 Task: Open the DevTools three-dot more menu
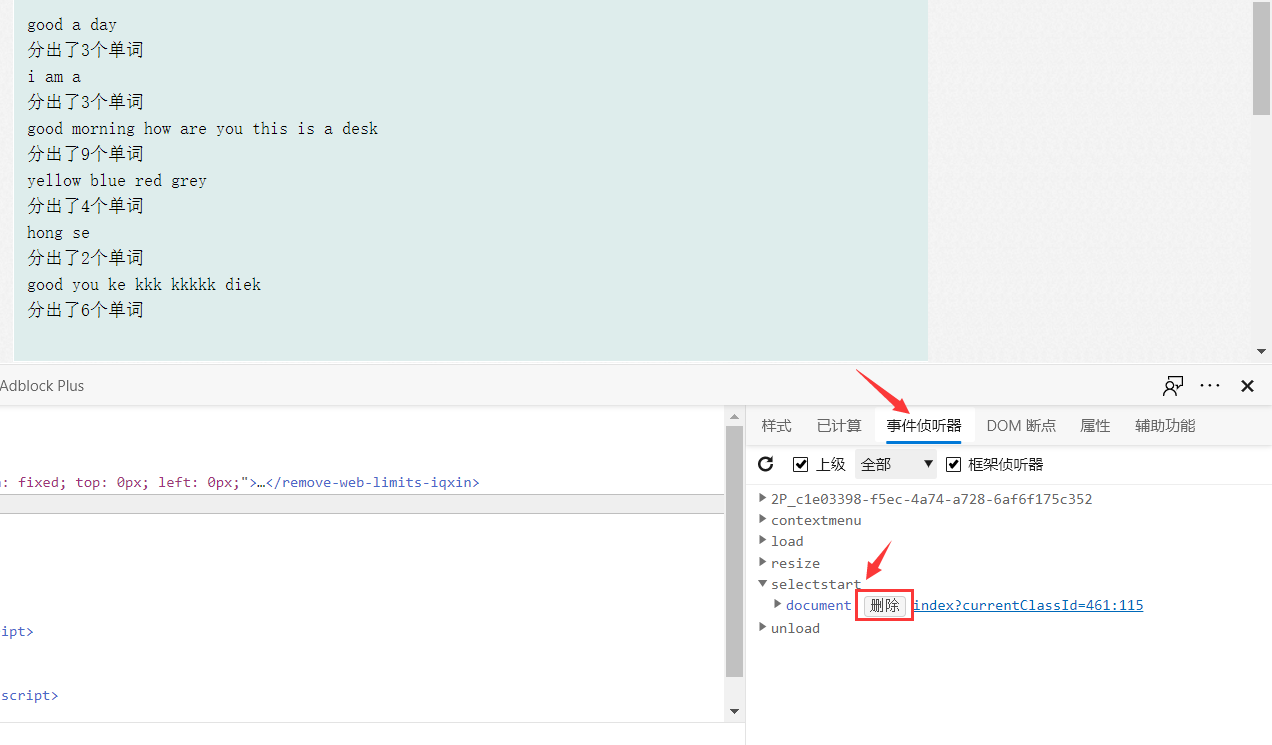[x=1210, y=386]
